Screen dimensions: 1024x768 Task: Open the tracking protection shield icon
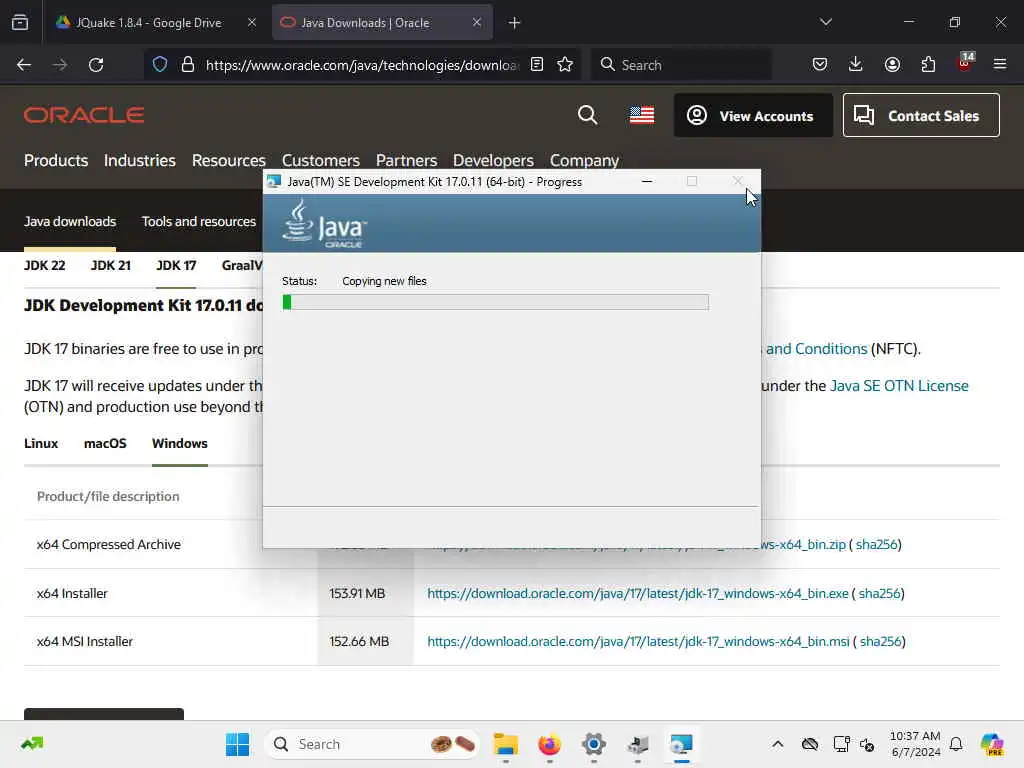point(160,65)
